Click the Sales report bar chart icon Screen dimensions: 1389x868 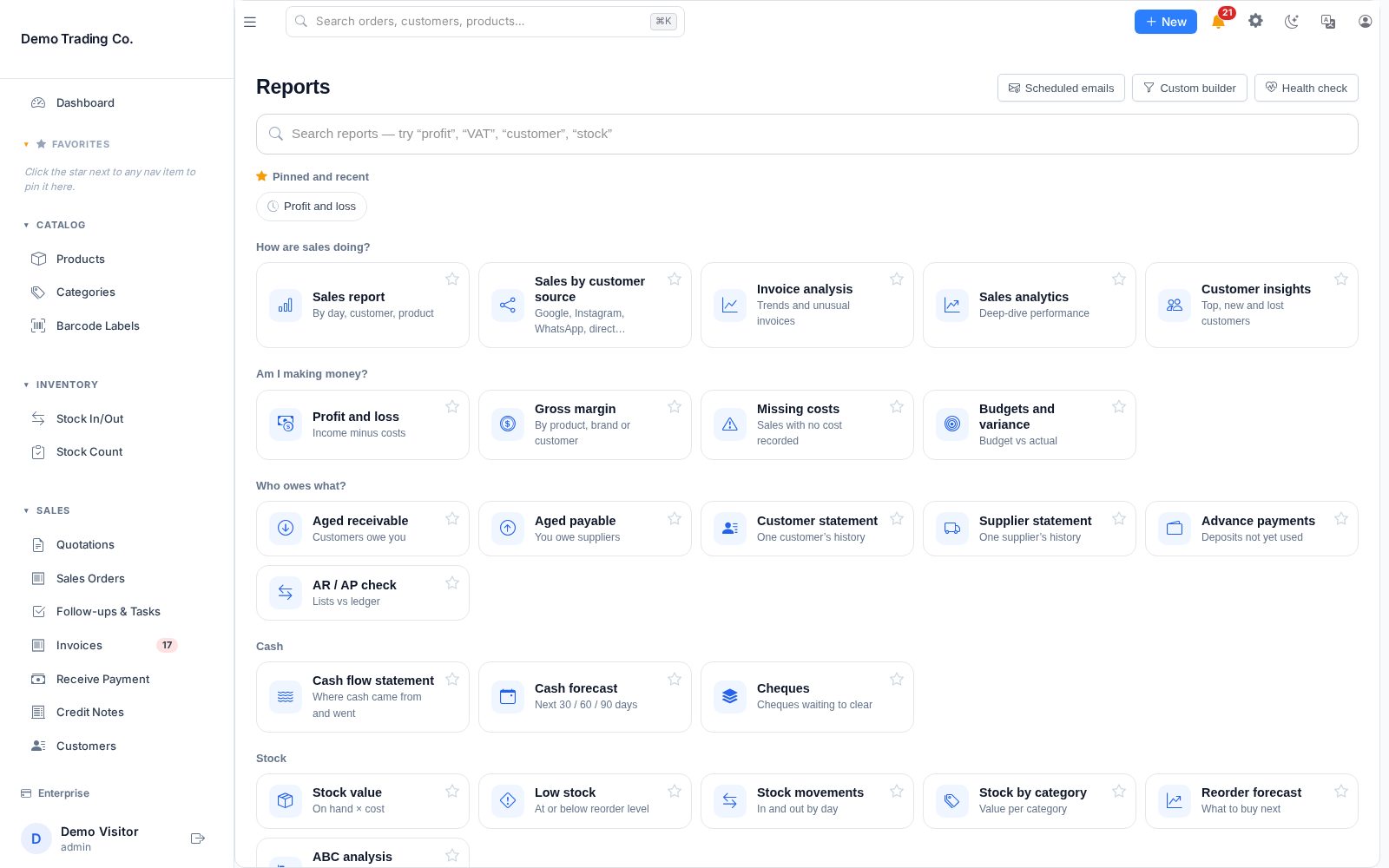tap(286, 306)
